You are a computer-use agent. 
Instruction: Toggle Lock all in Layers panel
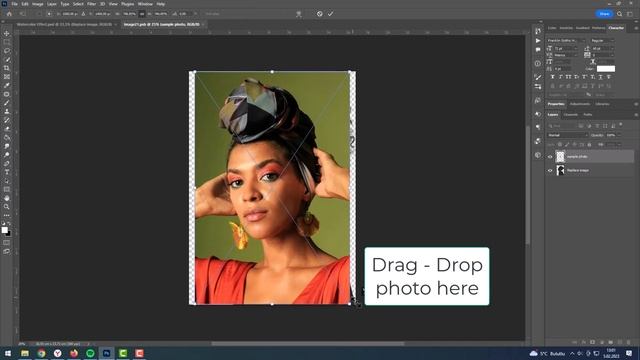click(x=589, y=144)
